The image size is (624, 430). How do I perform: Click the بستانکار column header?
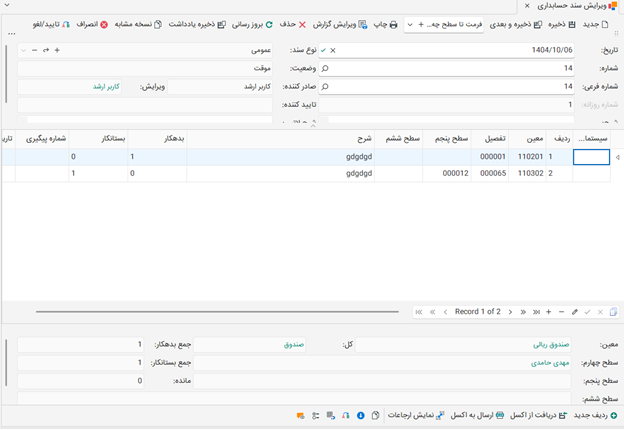pos(98,139)
